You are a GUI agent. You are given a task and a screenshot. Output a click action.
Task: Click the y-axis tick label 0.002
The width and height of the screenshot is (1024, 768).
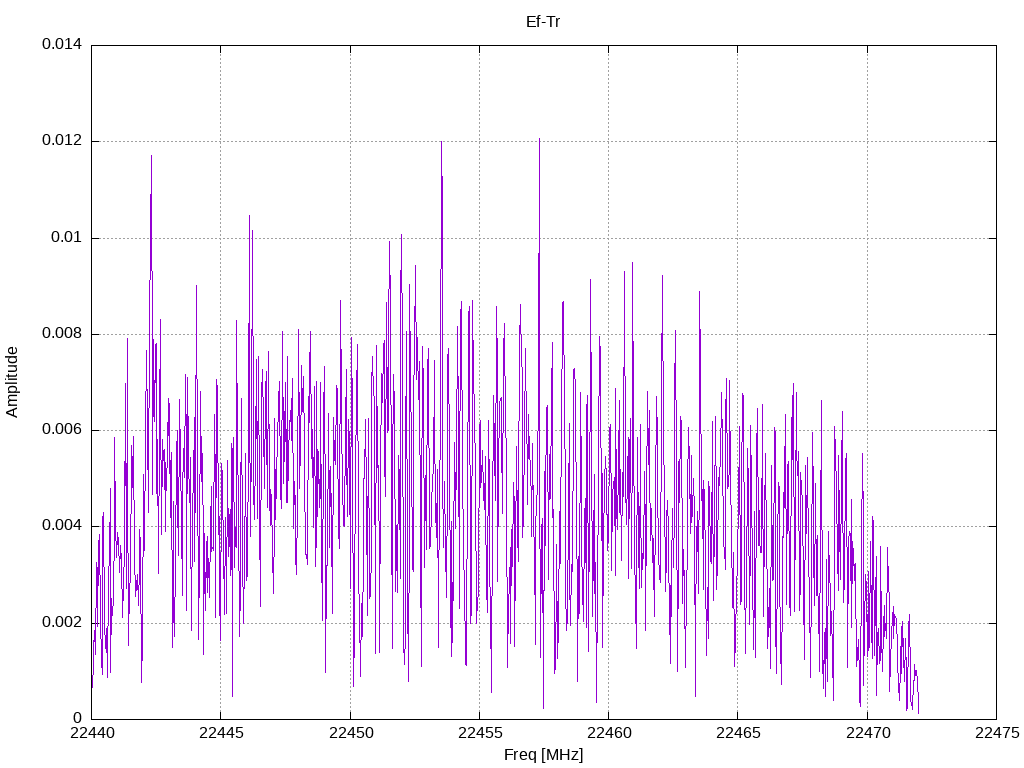click(x=62, y=622)
